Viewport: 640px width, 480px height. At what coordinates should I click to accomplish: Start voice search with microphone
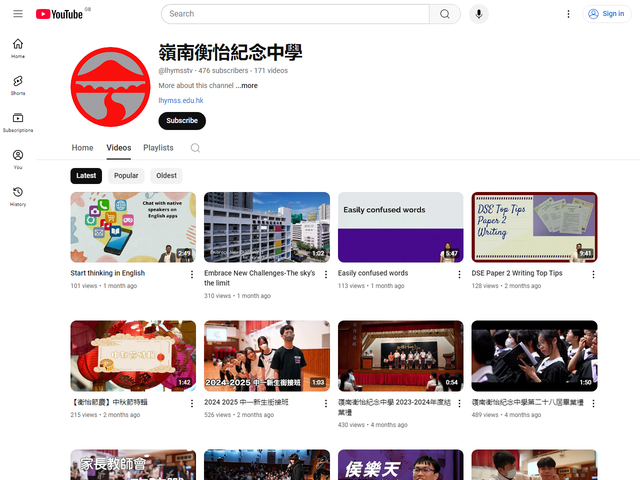point(479,14)
